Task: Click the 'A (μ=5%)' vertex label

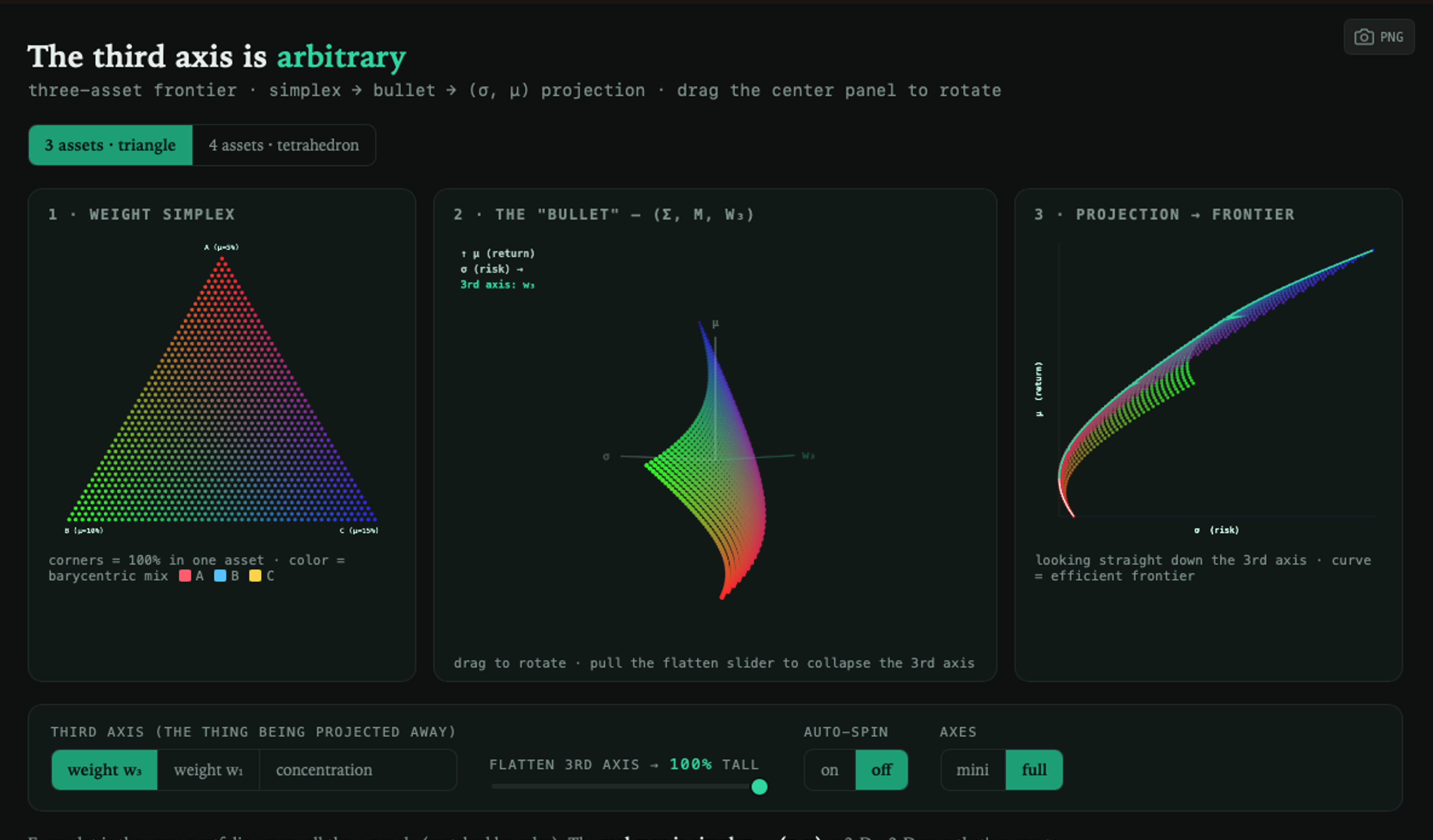Action: 221,247
